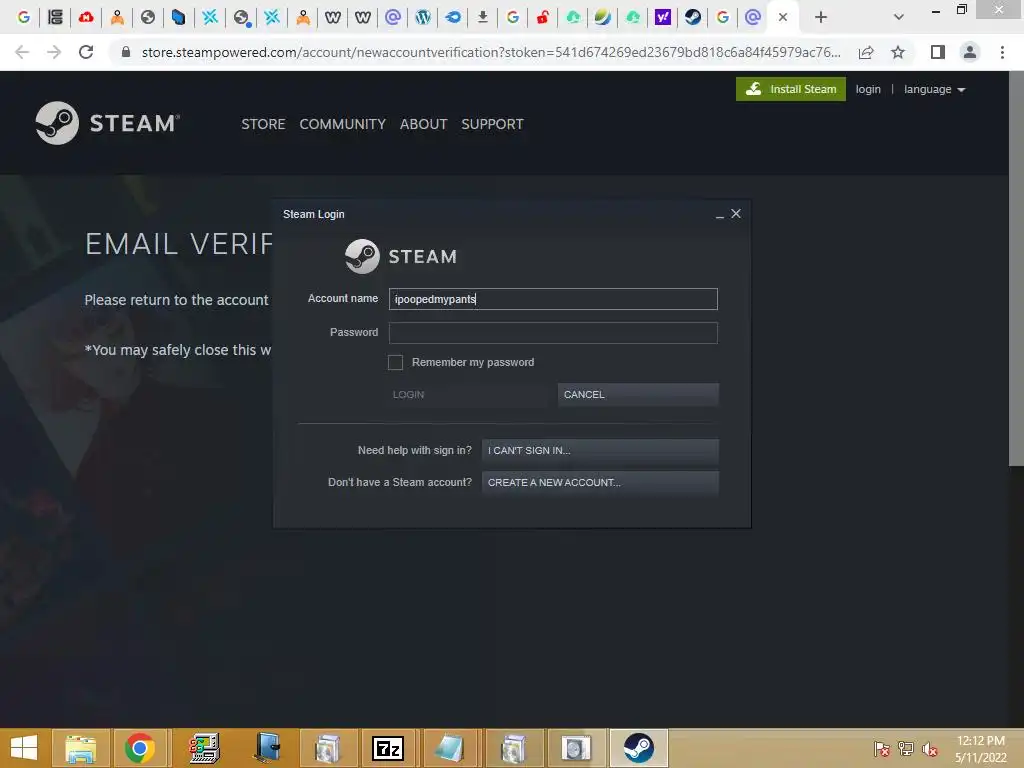The image size is (1024, 768).
Task: Open the SUPPORT page link
Action: coord(492,124)
